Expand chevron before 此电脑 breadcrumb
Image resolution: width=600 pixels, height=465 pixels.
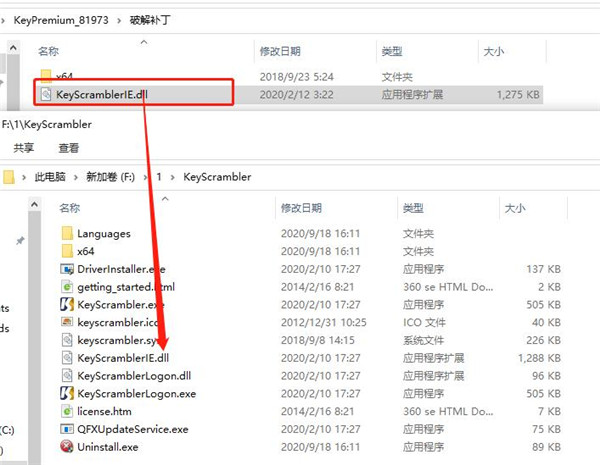pos(24,177)
